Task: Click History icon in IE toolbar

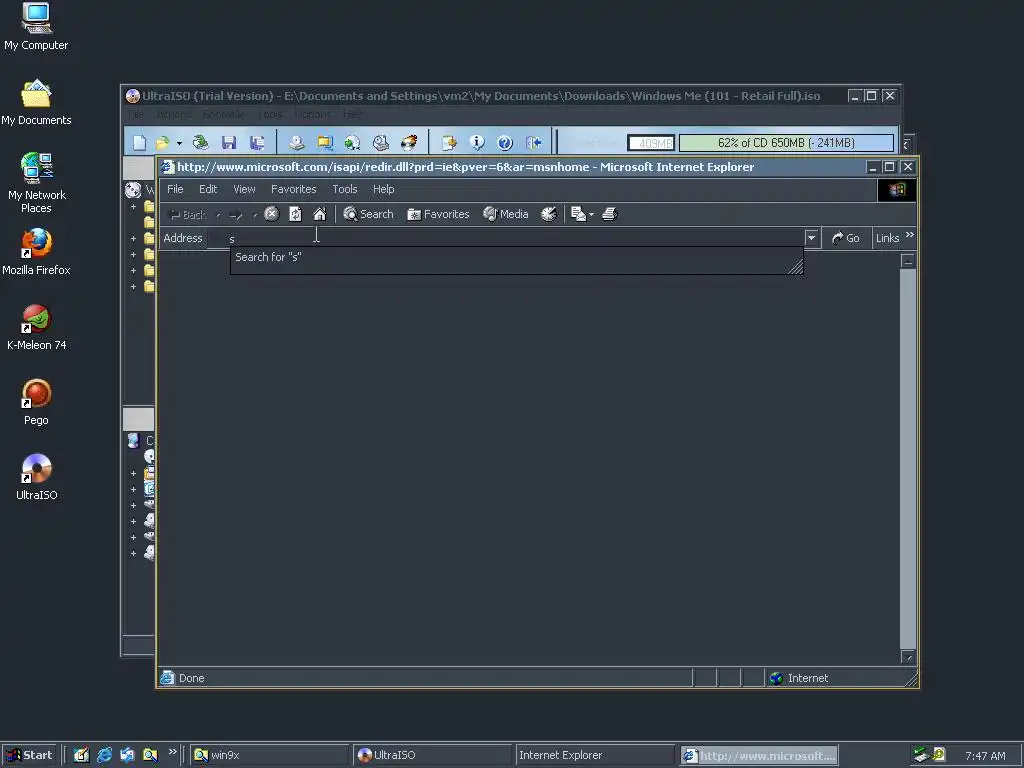Action: tap(549, 214)
